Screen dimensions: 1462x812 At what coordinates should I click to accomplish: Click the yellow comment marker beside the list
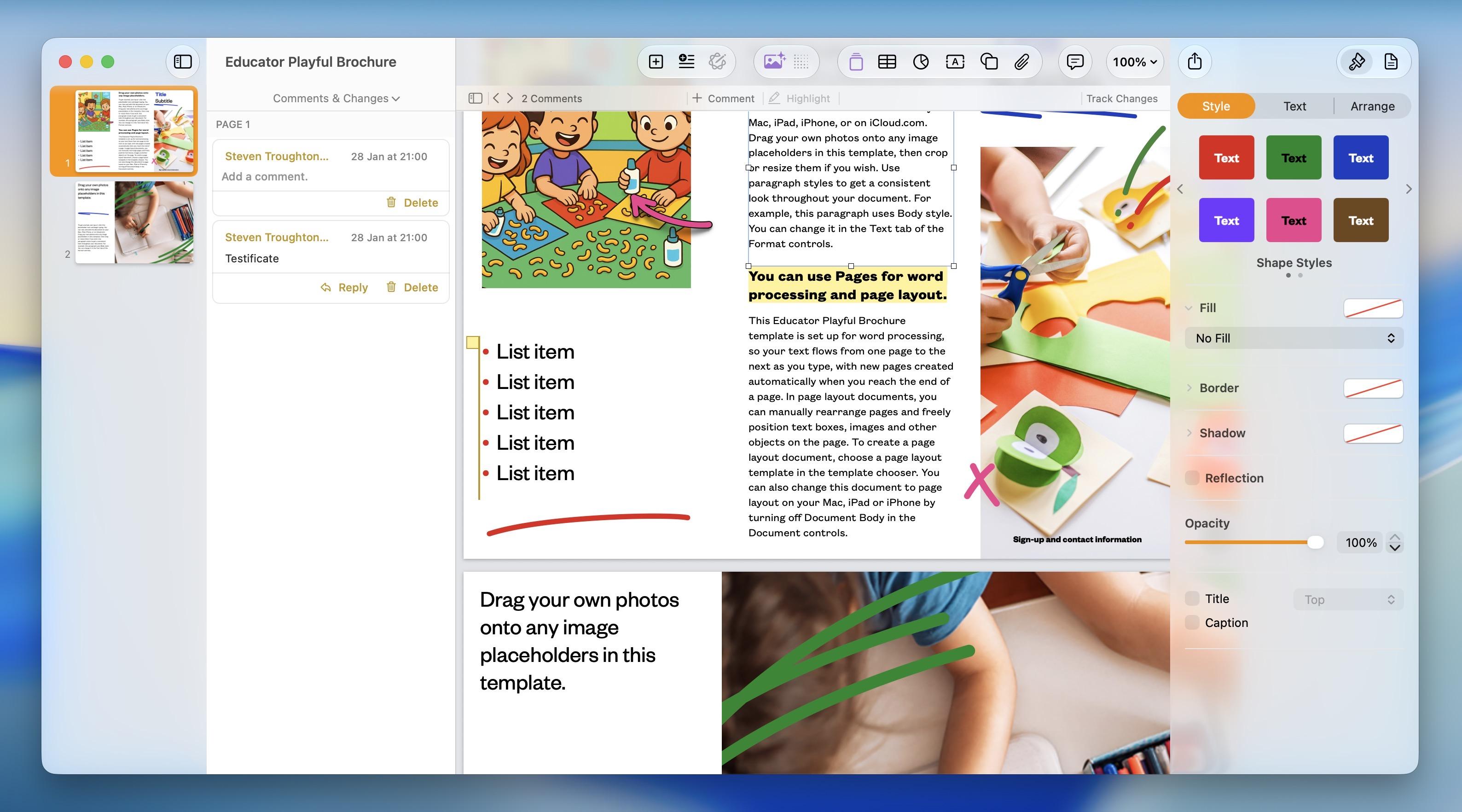pos(472,342)
